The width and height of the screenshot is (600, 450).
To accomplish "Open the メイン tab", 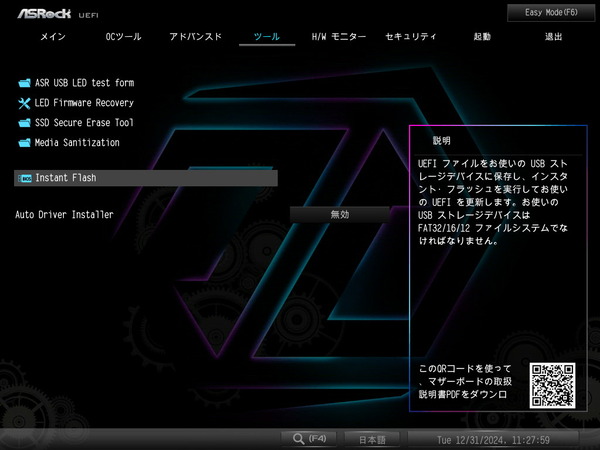I will (x=53, y=37).
